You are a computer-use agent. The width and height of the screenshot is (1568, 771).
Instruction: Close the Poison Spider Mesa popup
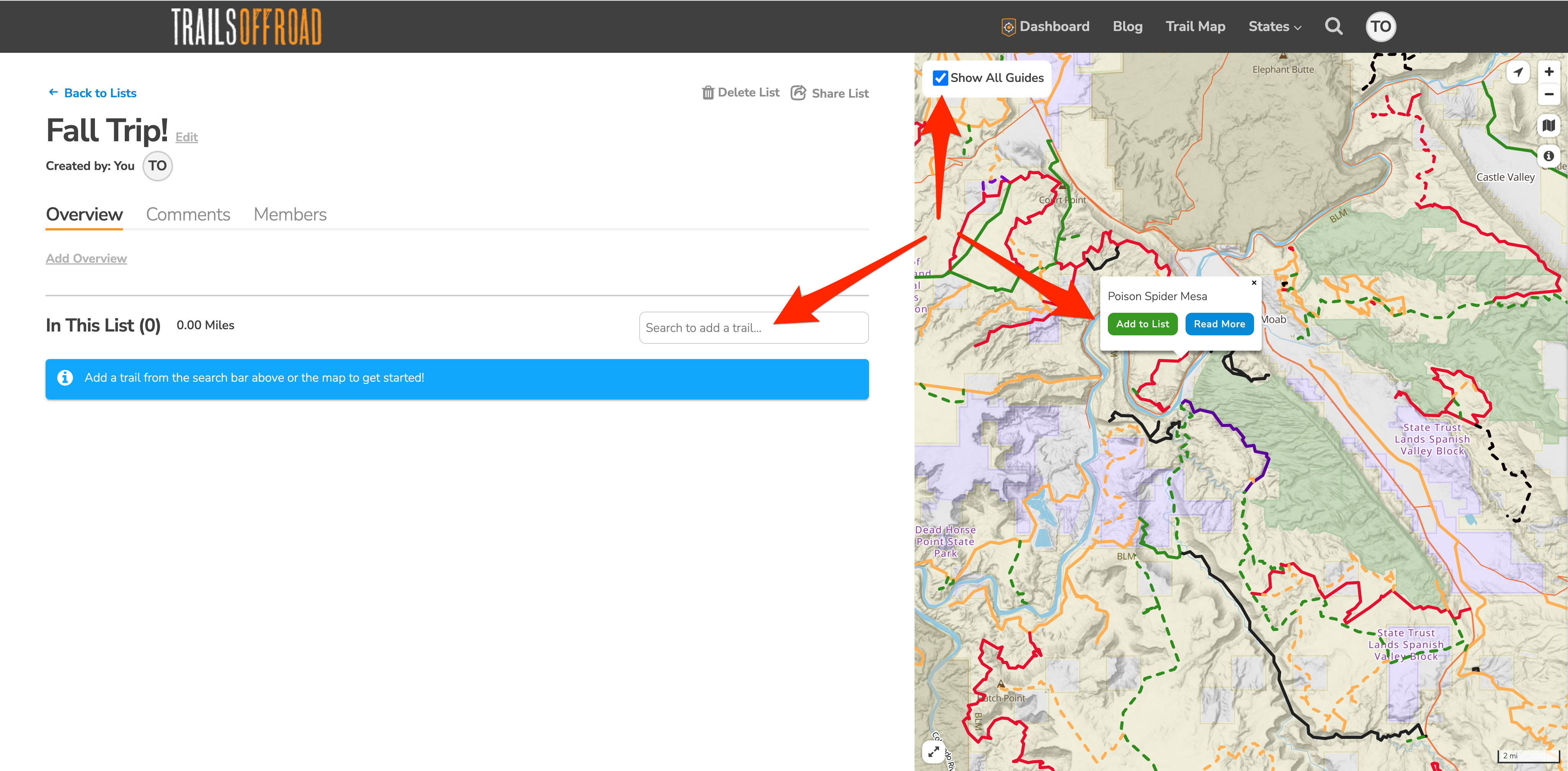[x=1254, y=283]
